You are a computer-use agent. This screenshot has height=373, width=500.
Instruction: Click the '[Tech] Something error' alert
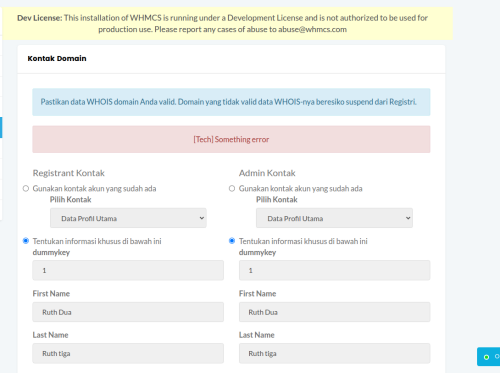231,139
